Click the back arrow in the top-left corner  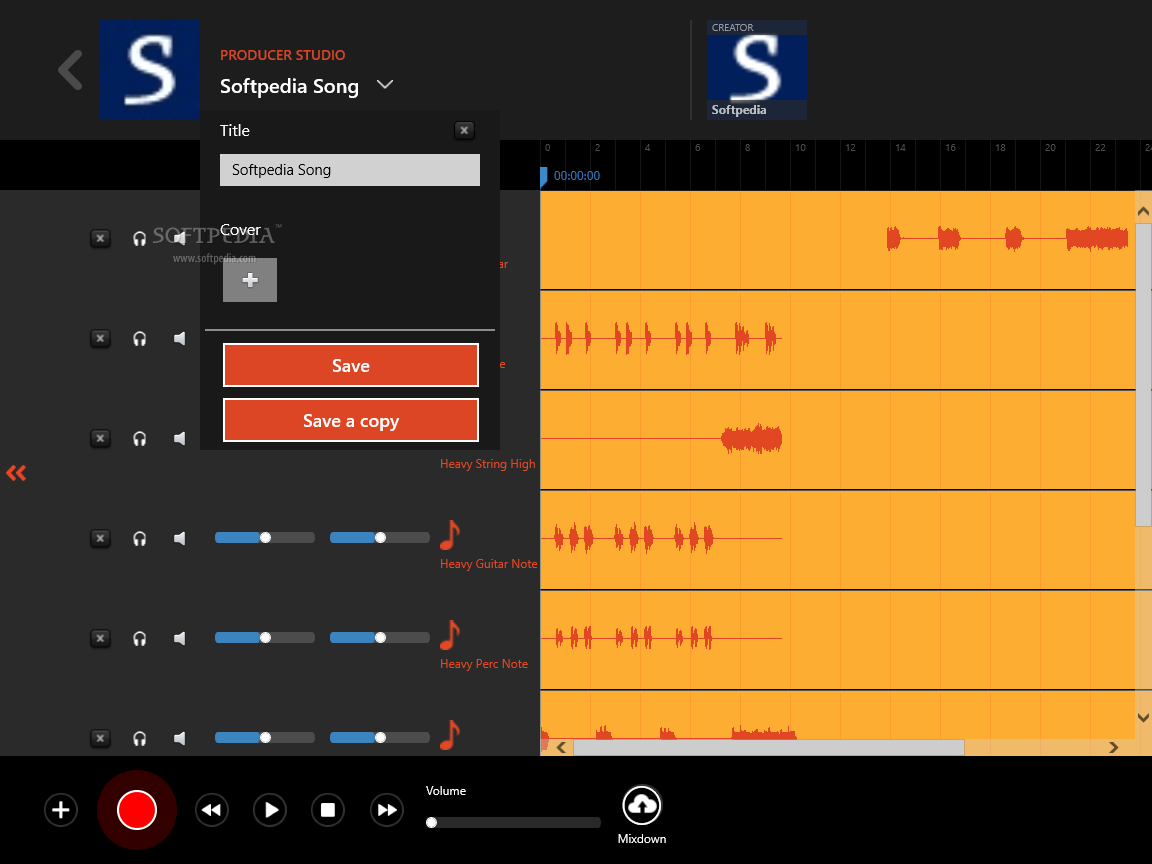tap(68, 69)
